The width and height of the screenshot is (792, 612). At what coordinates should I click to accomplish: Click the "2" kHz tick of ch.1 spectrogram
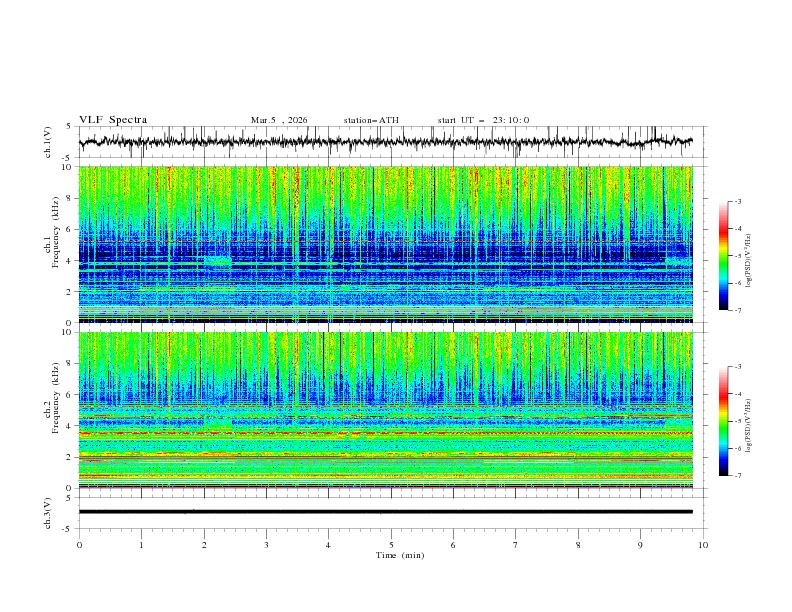70,292
